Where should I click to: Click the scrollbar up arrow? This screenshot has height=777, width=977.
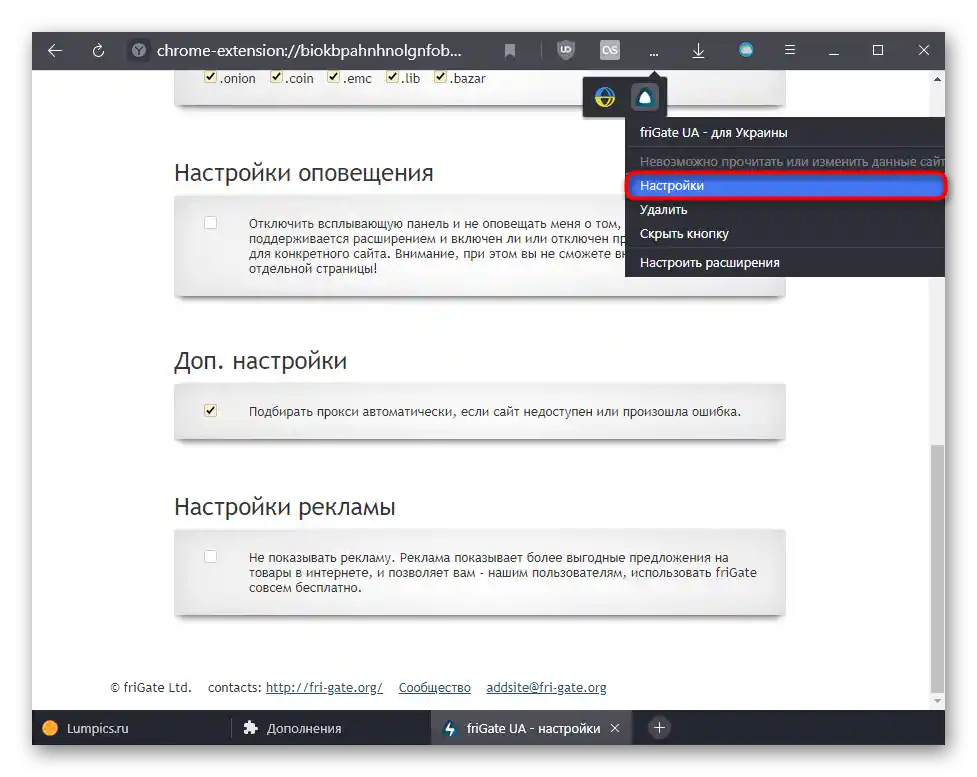[937, 79]
